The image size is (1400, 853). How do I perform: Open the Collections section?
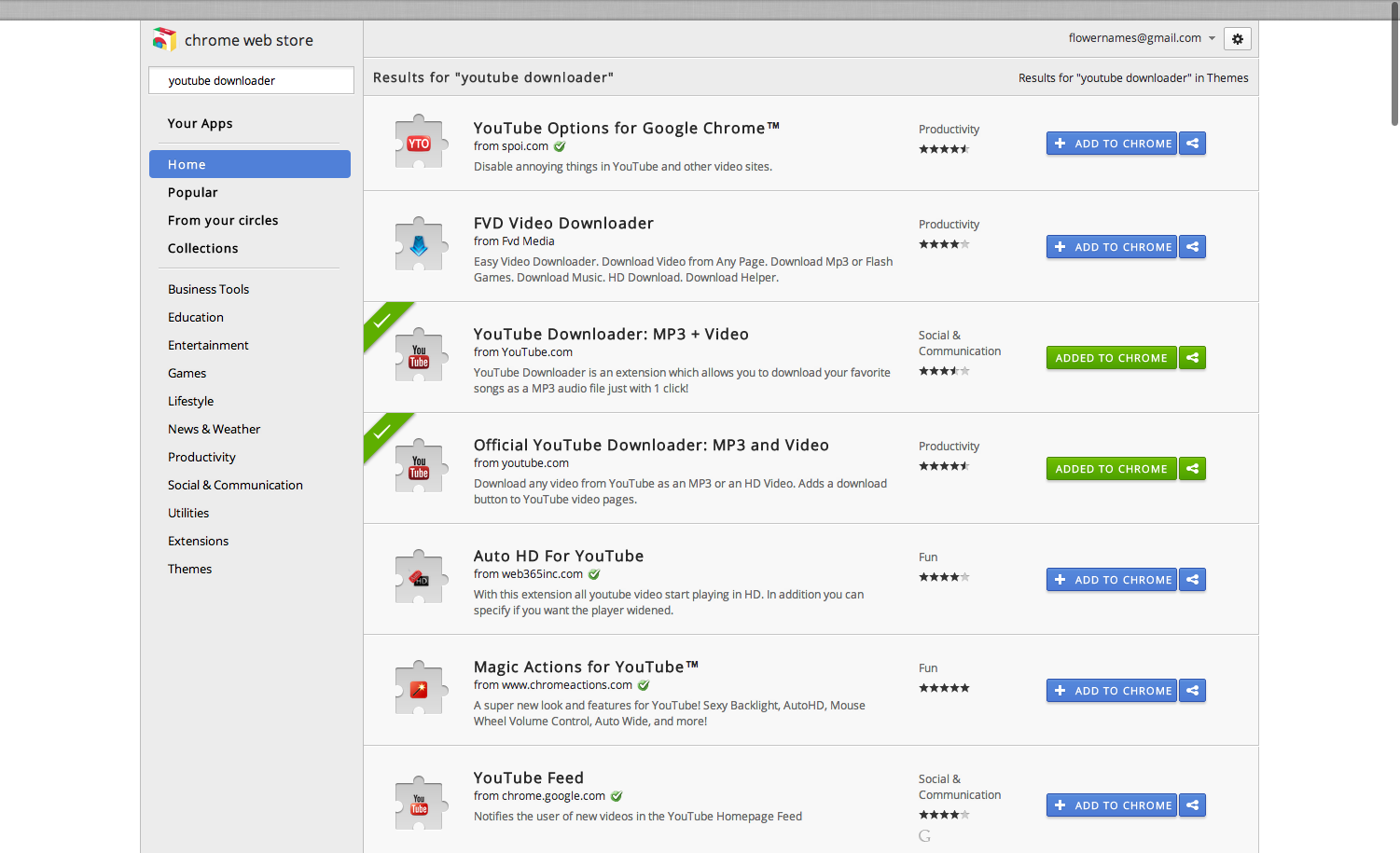coord(203,248)
